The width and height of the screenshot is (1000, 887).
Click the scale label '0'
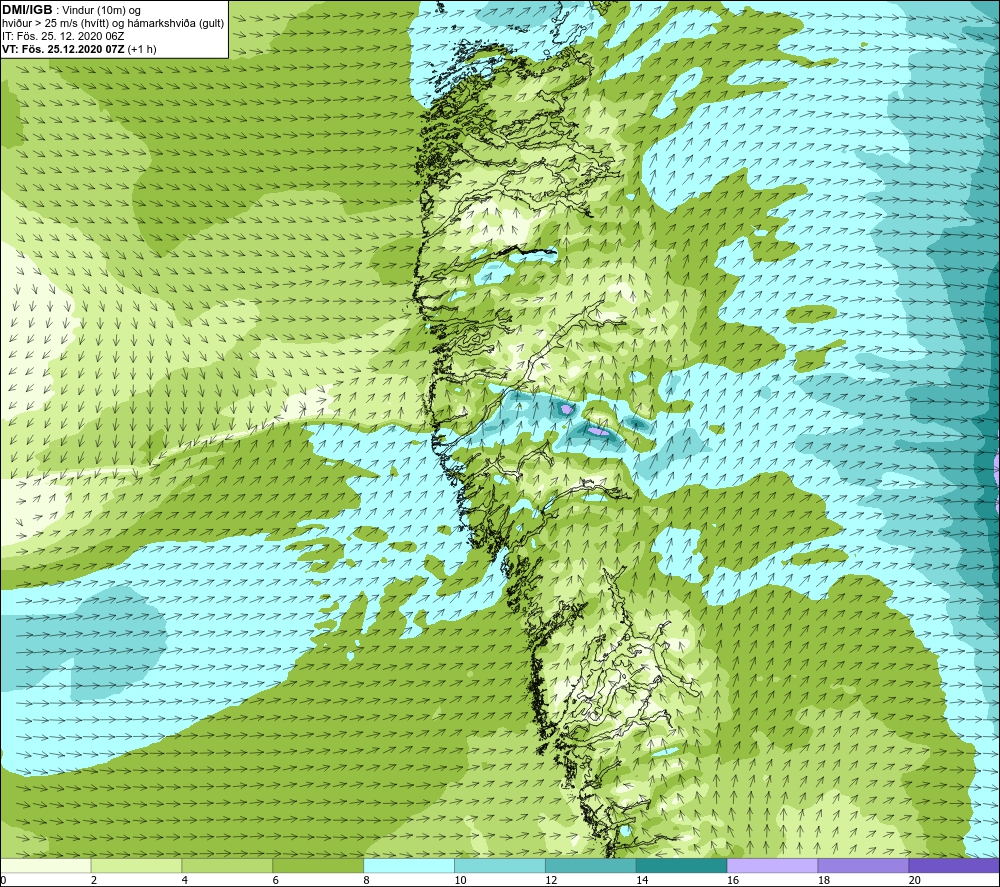3,880
